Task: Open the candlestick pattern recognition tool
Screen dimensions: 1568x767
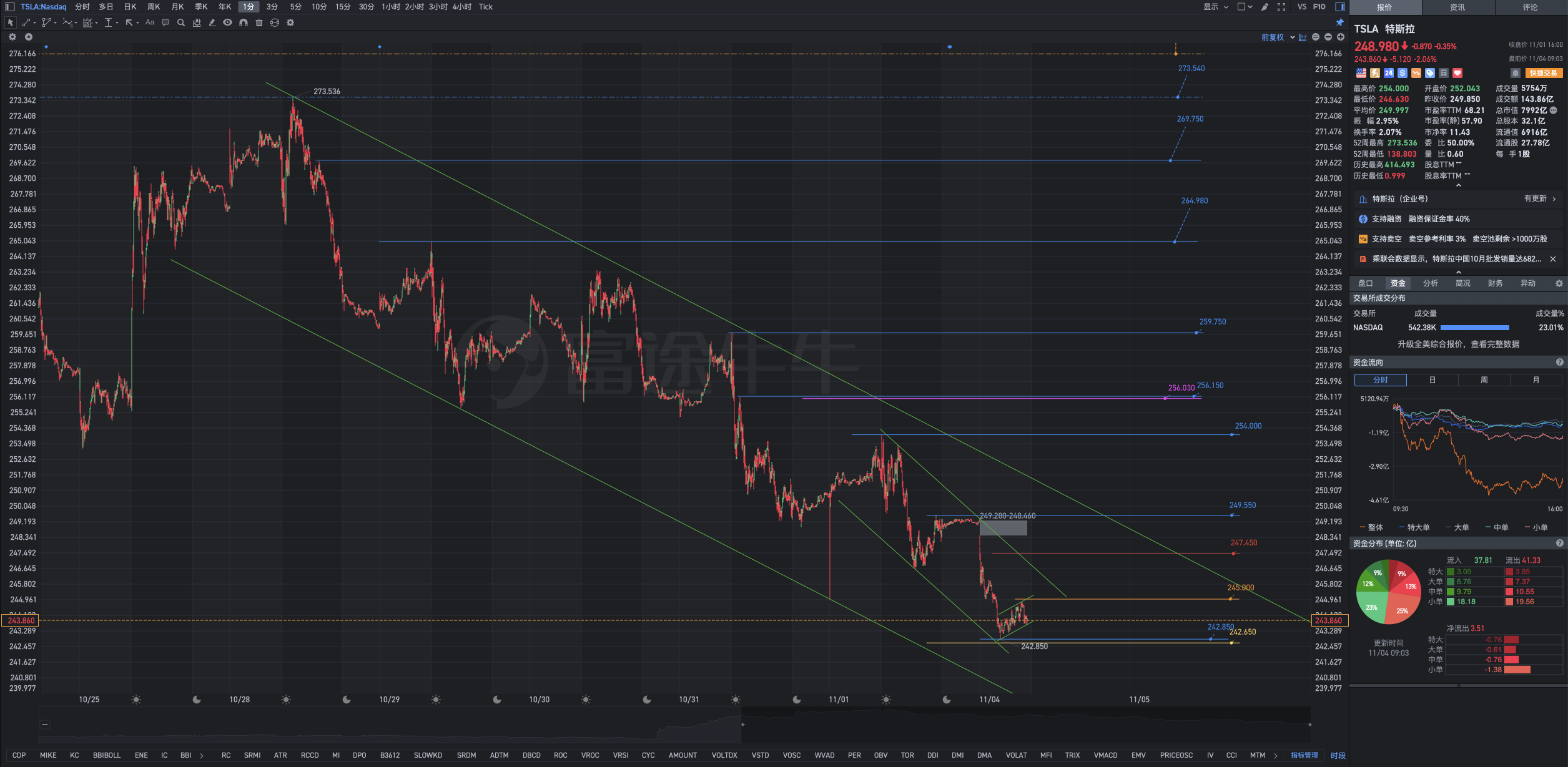Action: [x=197, y=22]
